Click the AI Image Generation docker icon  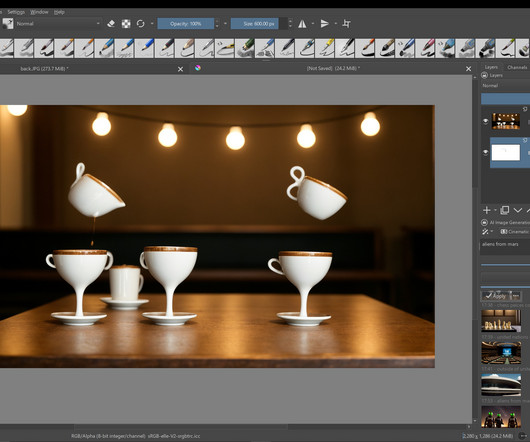484,222
